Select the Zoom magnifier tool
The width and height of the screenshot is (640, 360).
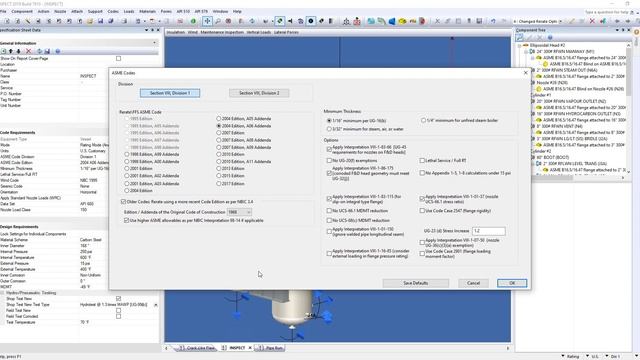pos(218,21)
